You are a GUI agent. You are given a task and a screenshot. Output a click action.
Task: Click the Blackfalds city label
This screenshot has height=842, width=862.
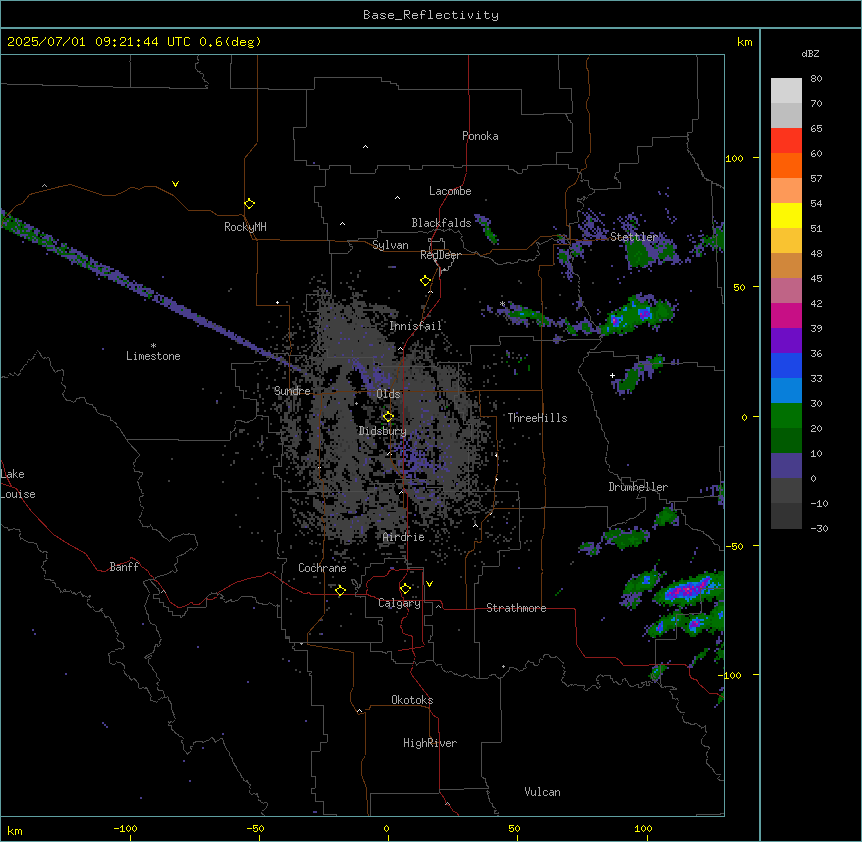(441, 223)
